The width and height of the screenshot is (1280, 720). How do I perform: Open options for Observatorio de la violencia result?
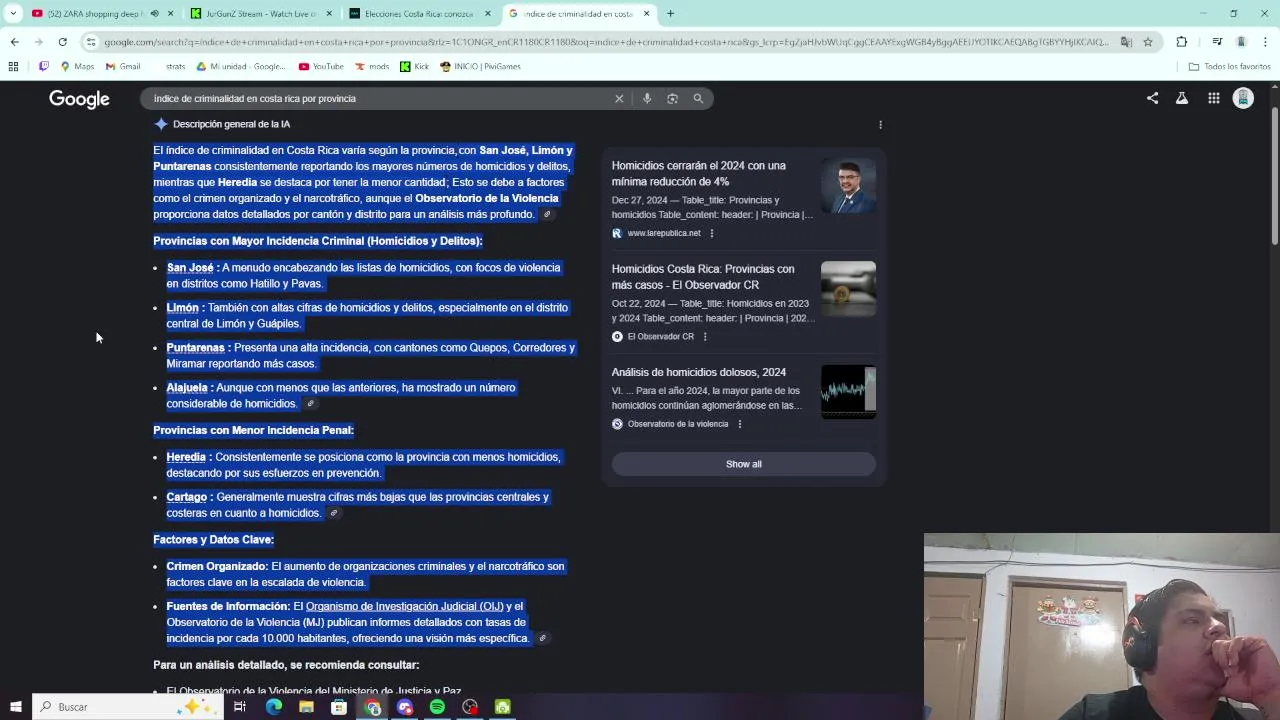(x=740, y=424)
